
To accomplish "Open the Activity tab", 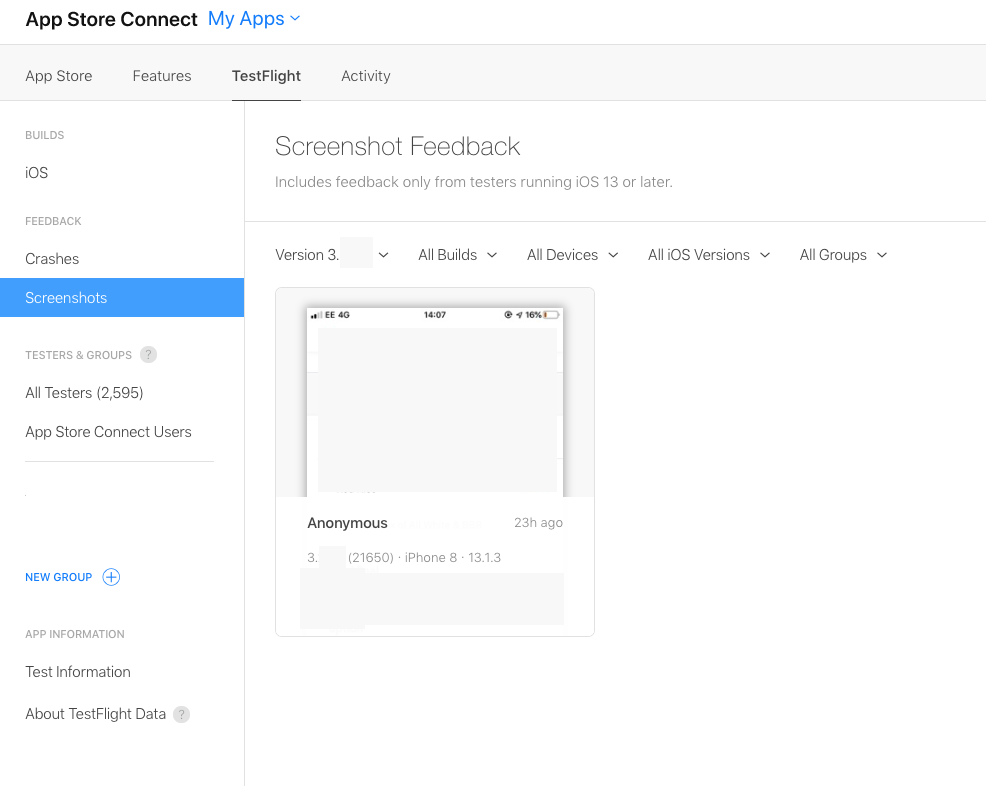I will (x=365, y=76).
